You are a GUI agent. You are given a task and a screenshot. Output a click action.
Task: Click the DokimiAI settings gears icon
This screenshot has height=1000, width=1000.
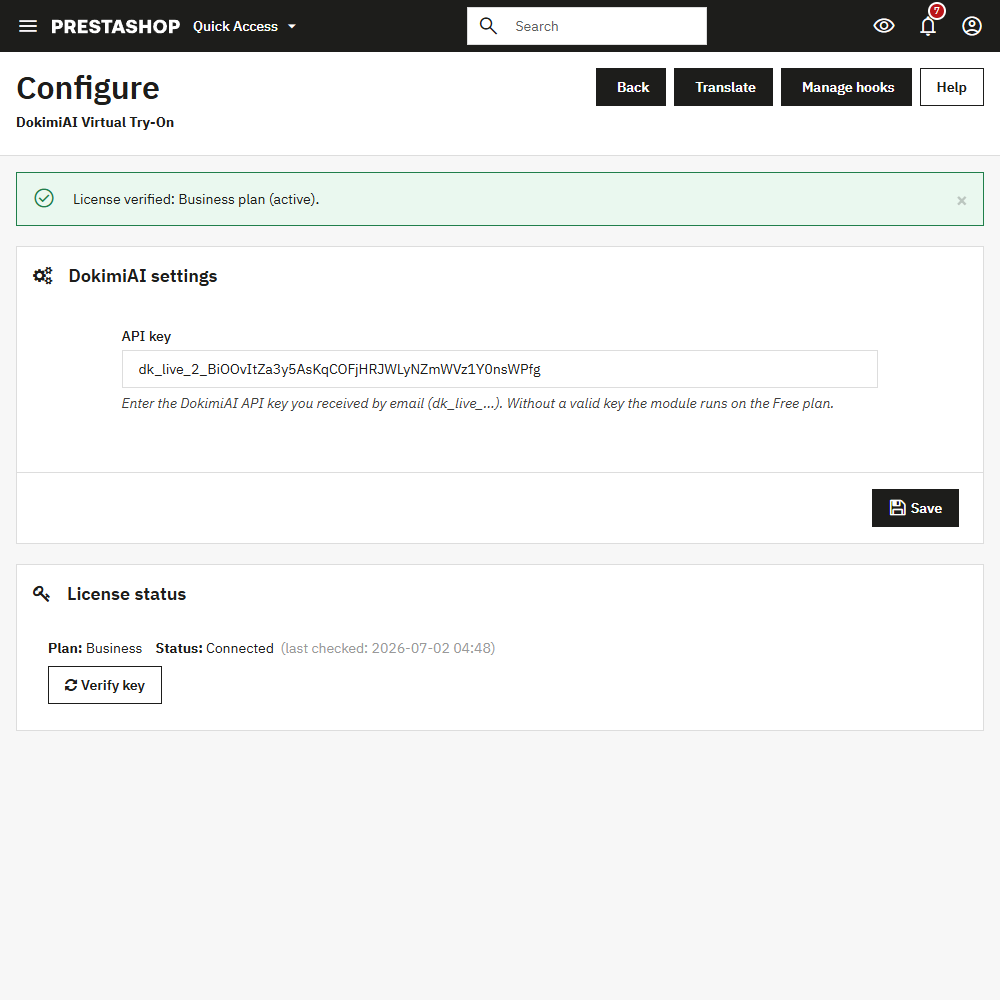point(43,276)
